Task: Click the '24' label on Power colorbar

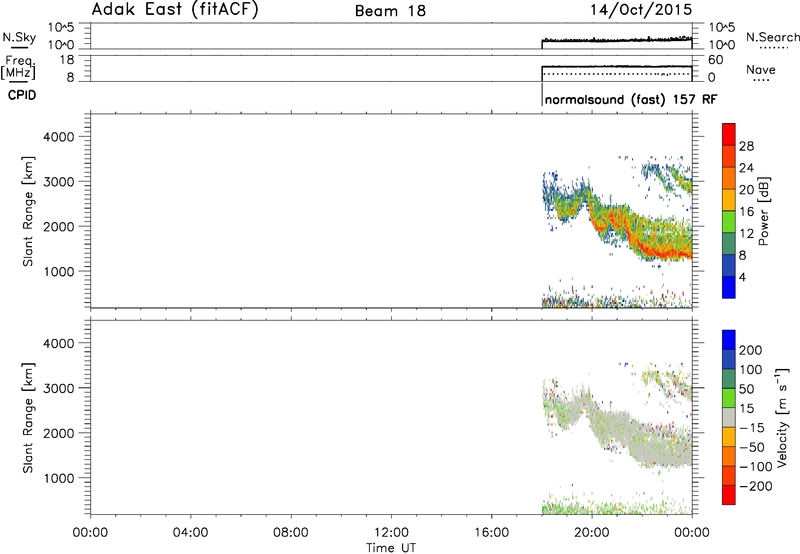Action: point(746,168)
